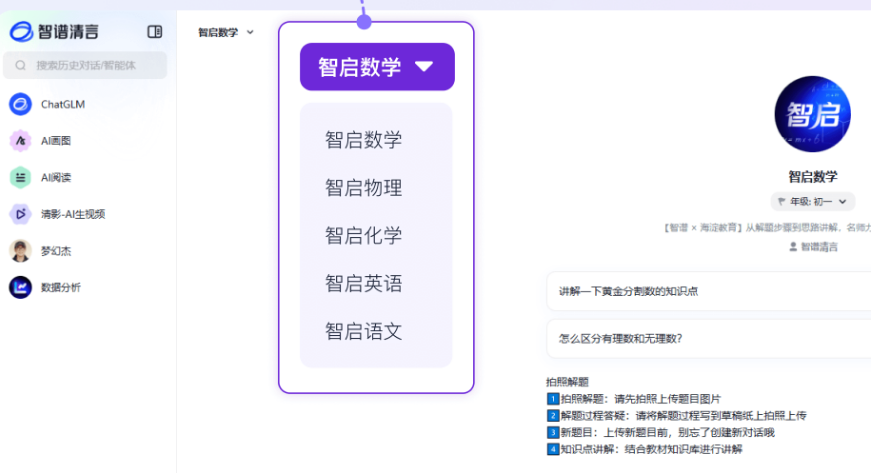Screen dimensions: 871x473
Task: Open 数据分析 data analysis icon
Action: point(20,287)
